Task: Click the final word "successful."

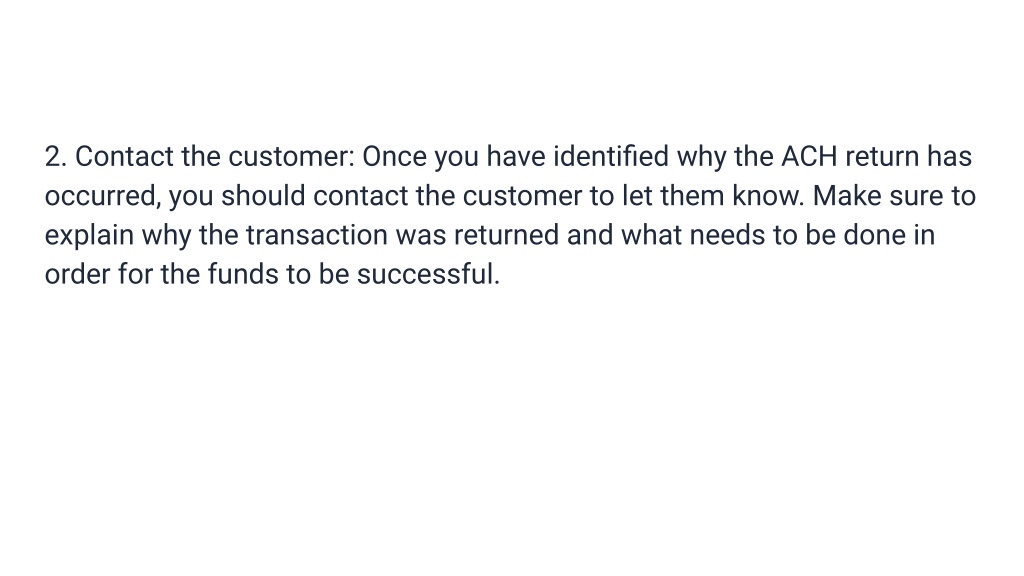Action: click(x=428, y=274)
